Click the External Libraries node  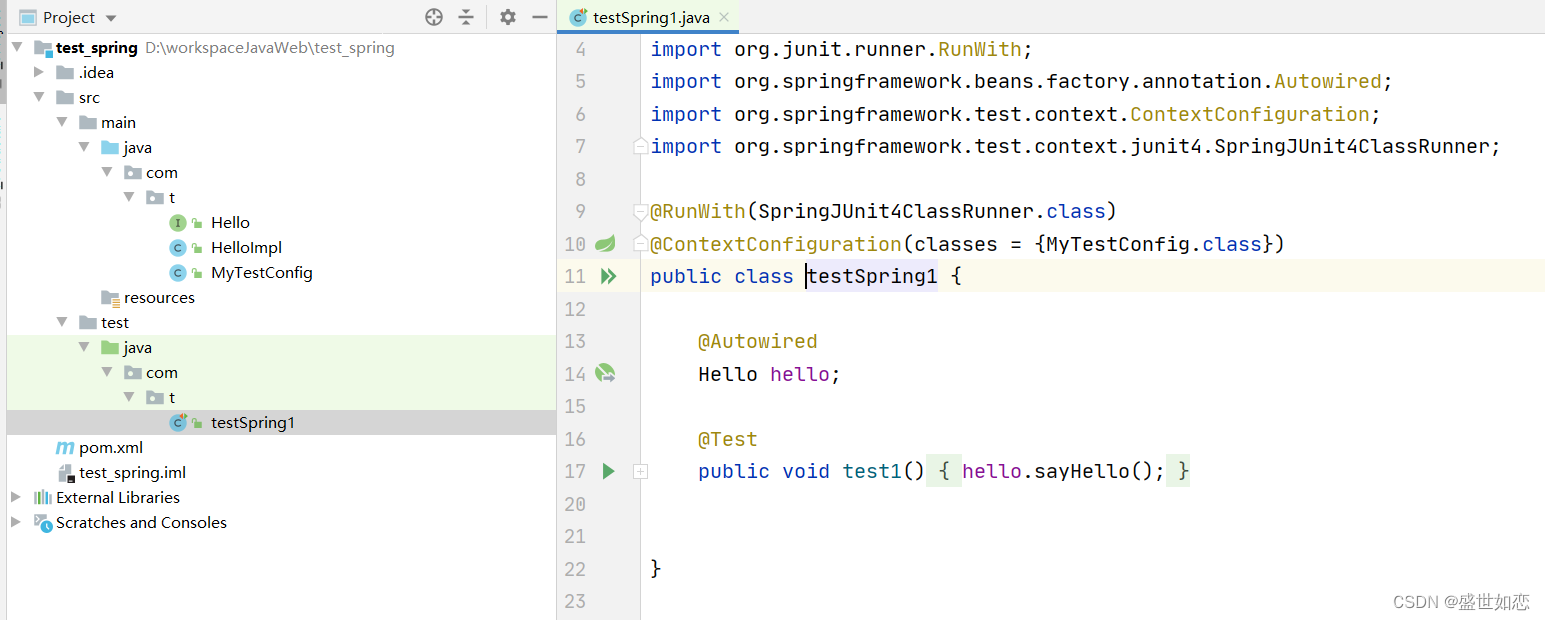118,497
